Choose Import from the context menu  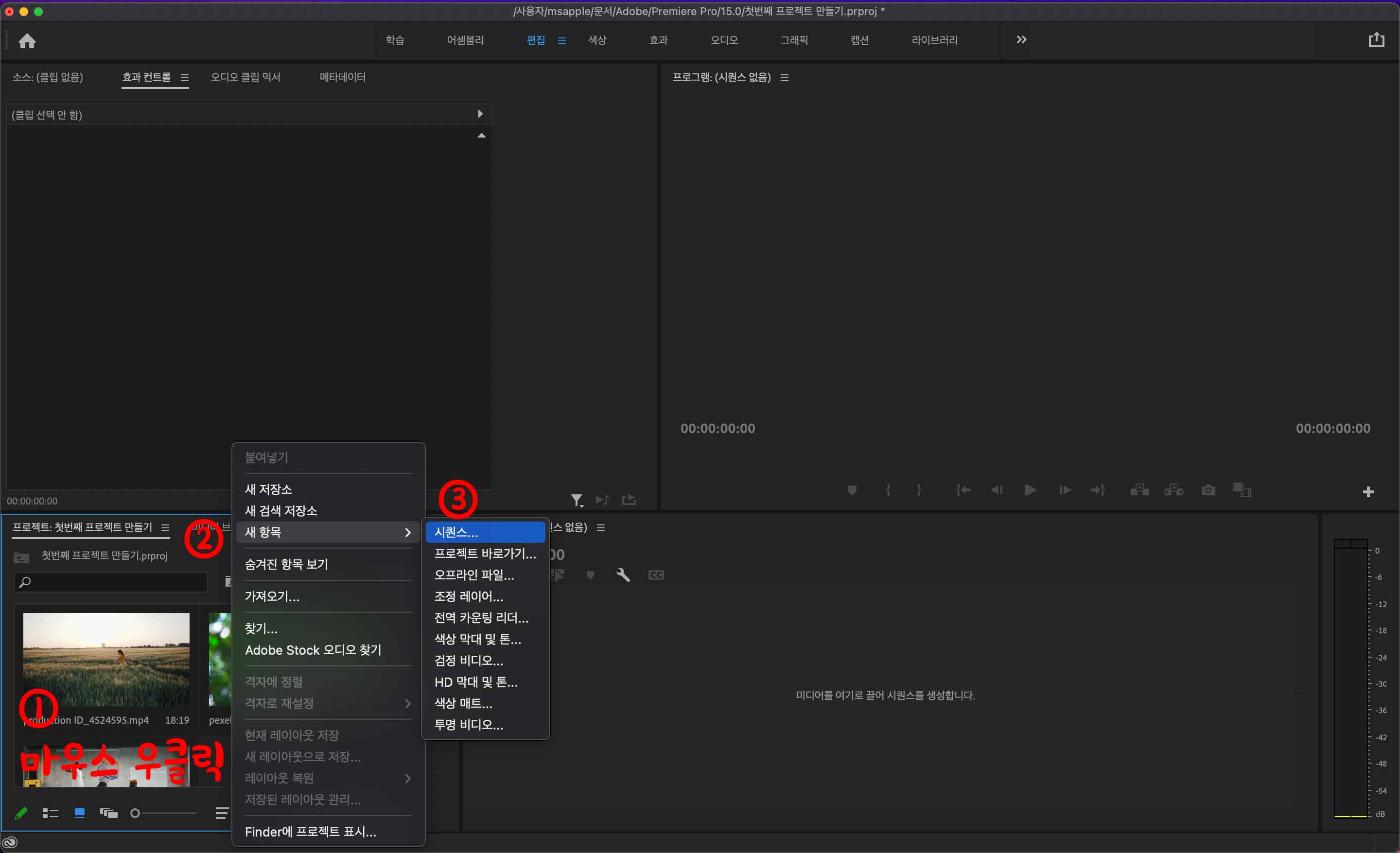pos(272,596)
